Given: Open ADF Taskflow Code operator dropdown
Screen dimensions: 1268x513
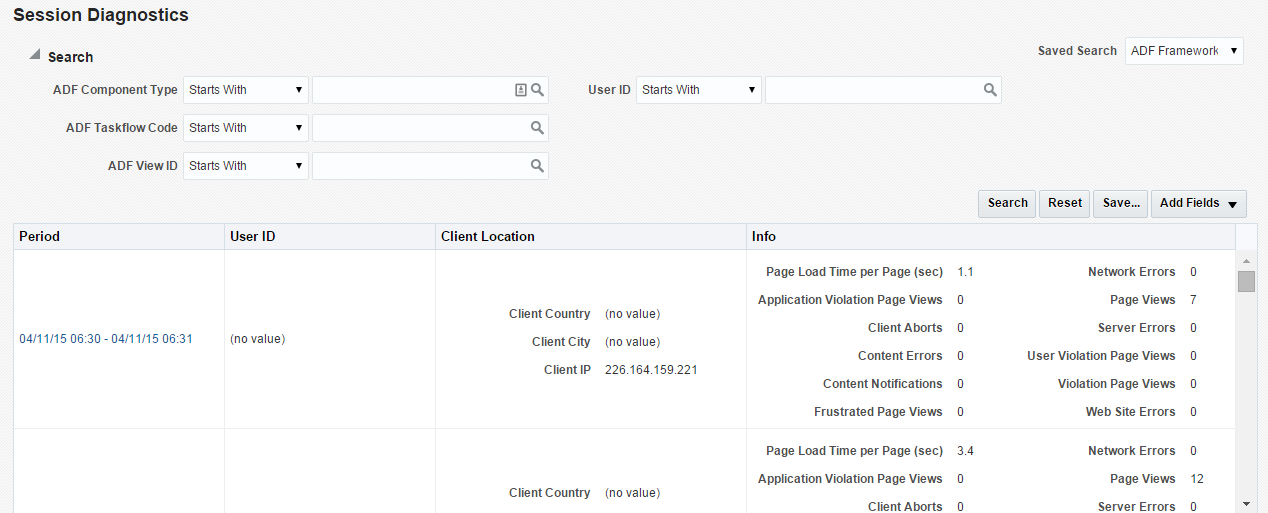Looking at the screenshot, I should pos(246,128).
